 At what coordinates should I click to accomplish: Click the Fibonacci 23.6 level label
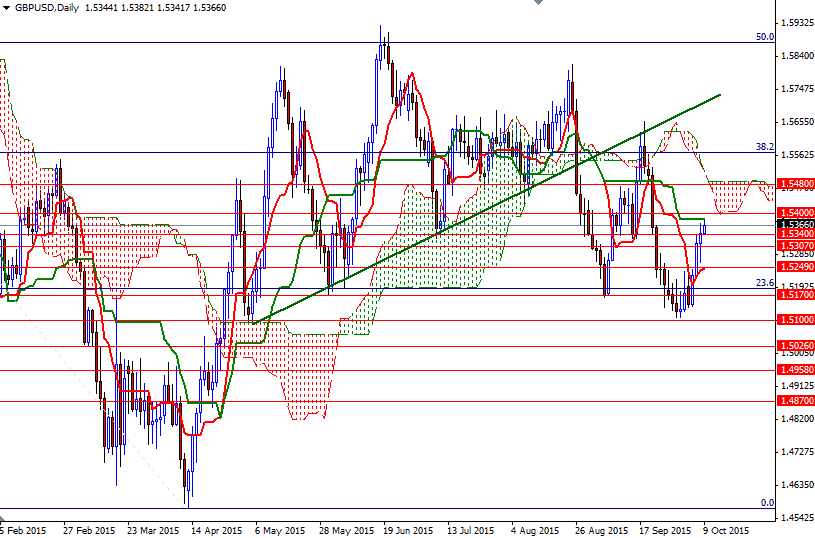(765, 284)
